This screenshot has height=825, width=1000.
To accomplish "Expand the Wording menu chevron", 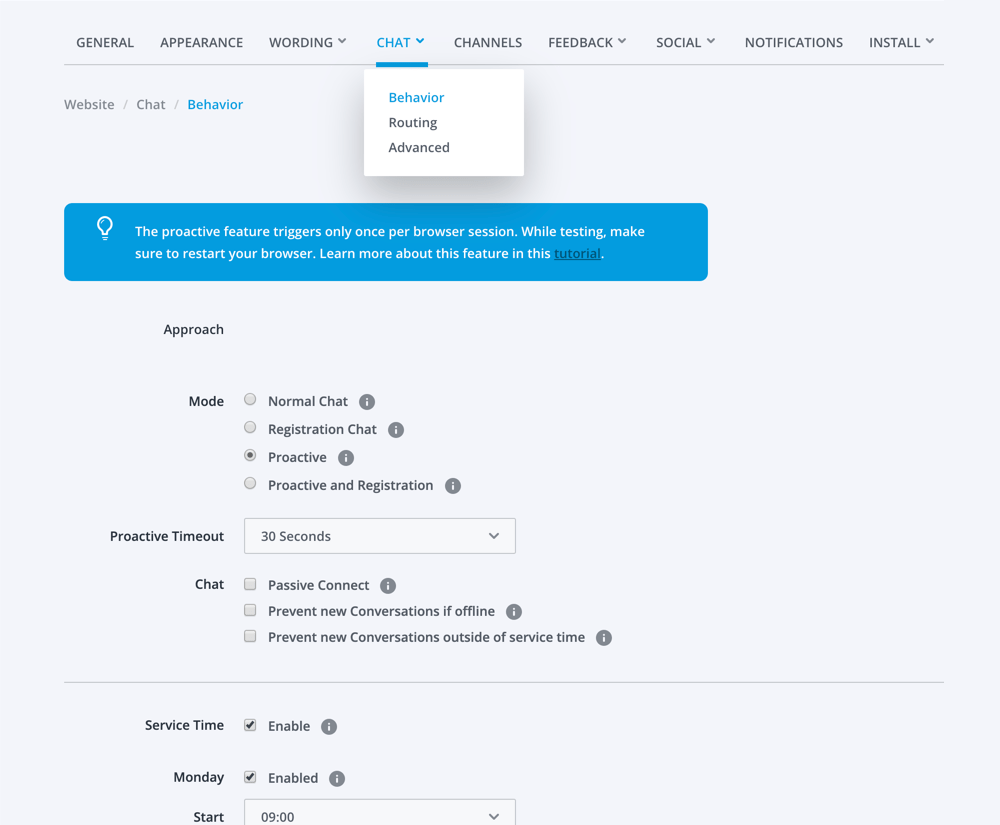I will [x=342, y=41].
